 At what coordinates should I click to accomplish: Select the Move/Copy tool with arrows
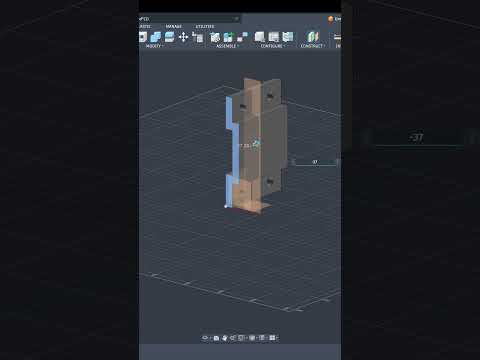[x=183, y=37]
